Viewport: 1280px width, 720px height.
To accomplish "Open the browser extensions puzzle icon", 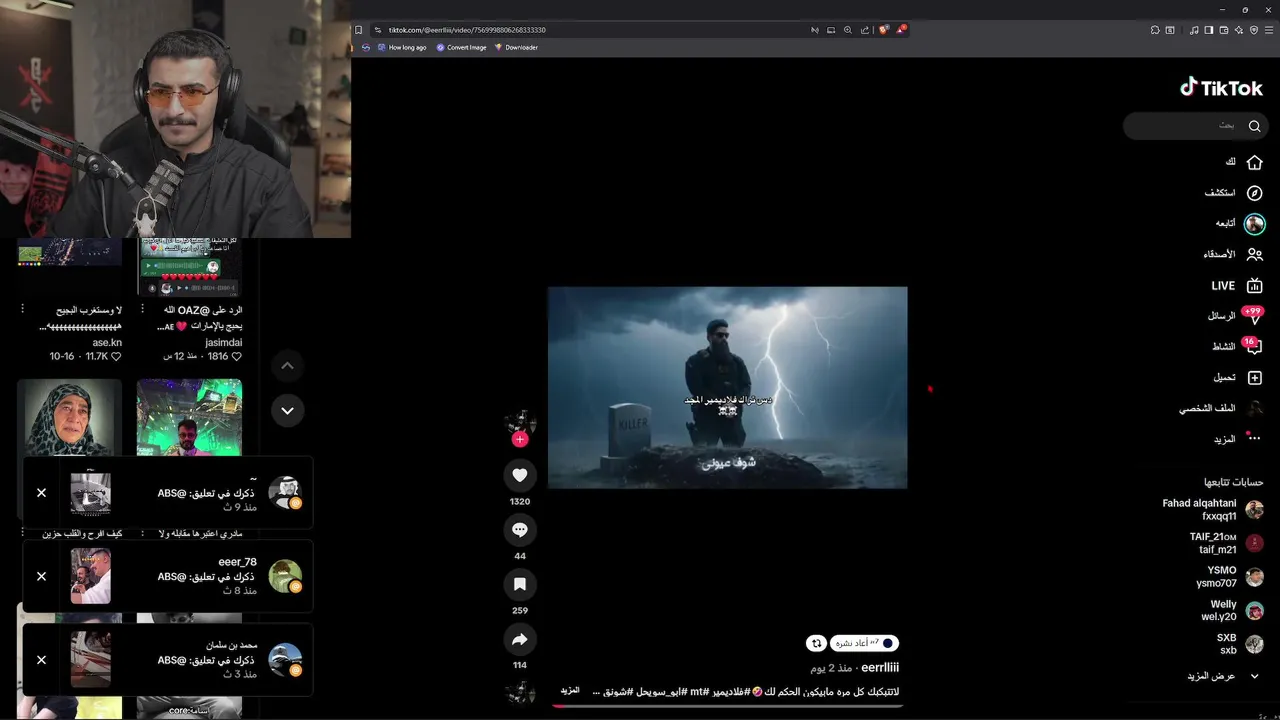I will pyautogui.click(x=1155, y=30).
